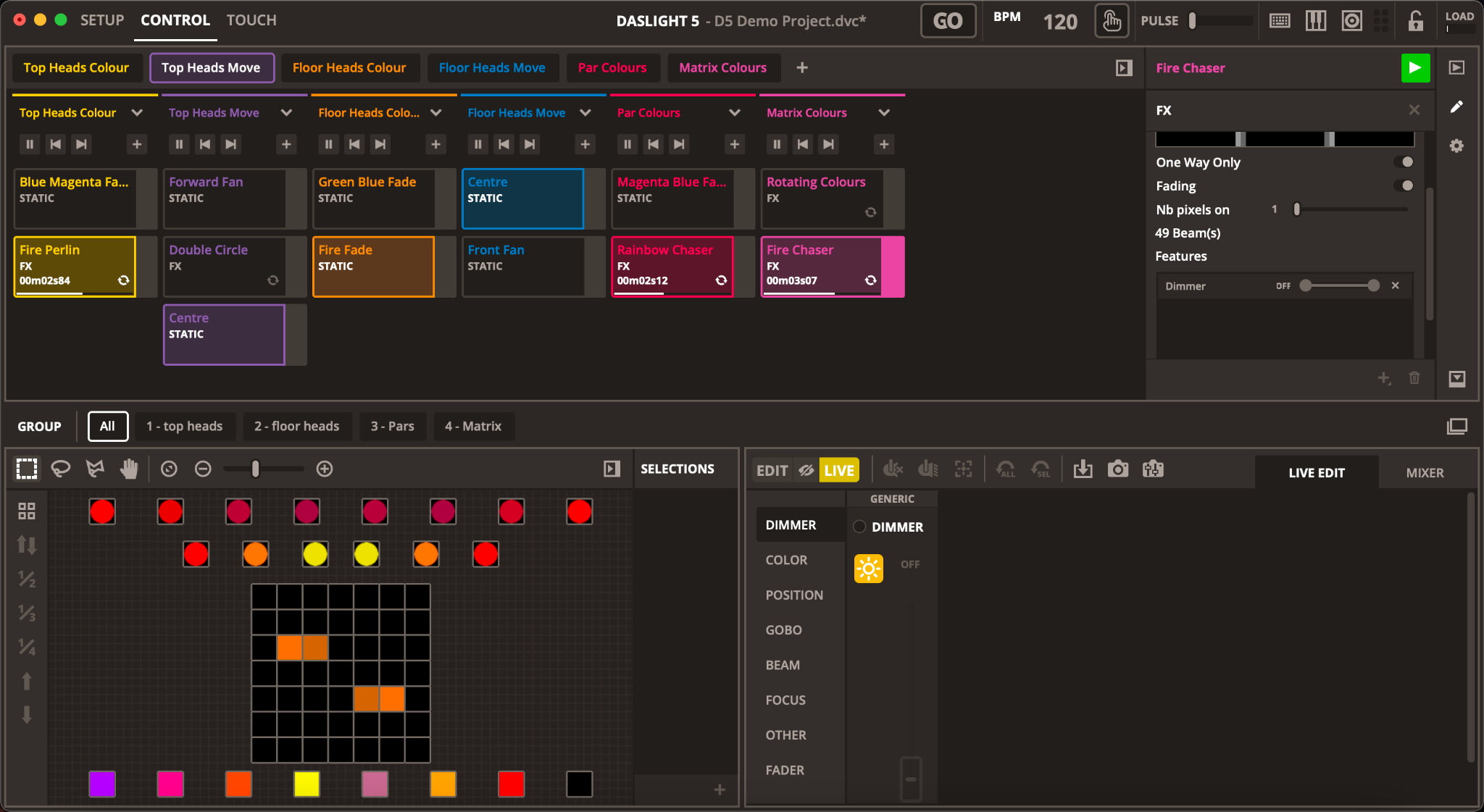Expand the Matrix Colours column dropdown
The width and height of the screenshot is (1484, 812).
tap(884, 112)
